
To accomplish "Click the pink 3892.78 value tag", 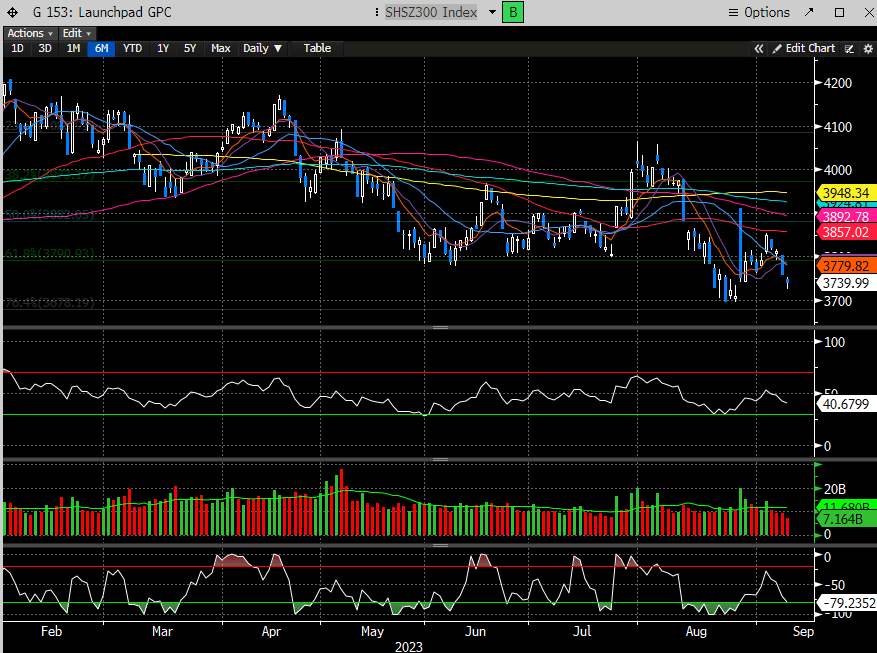I will (x=846, y=217).
